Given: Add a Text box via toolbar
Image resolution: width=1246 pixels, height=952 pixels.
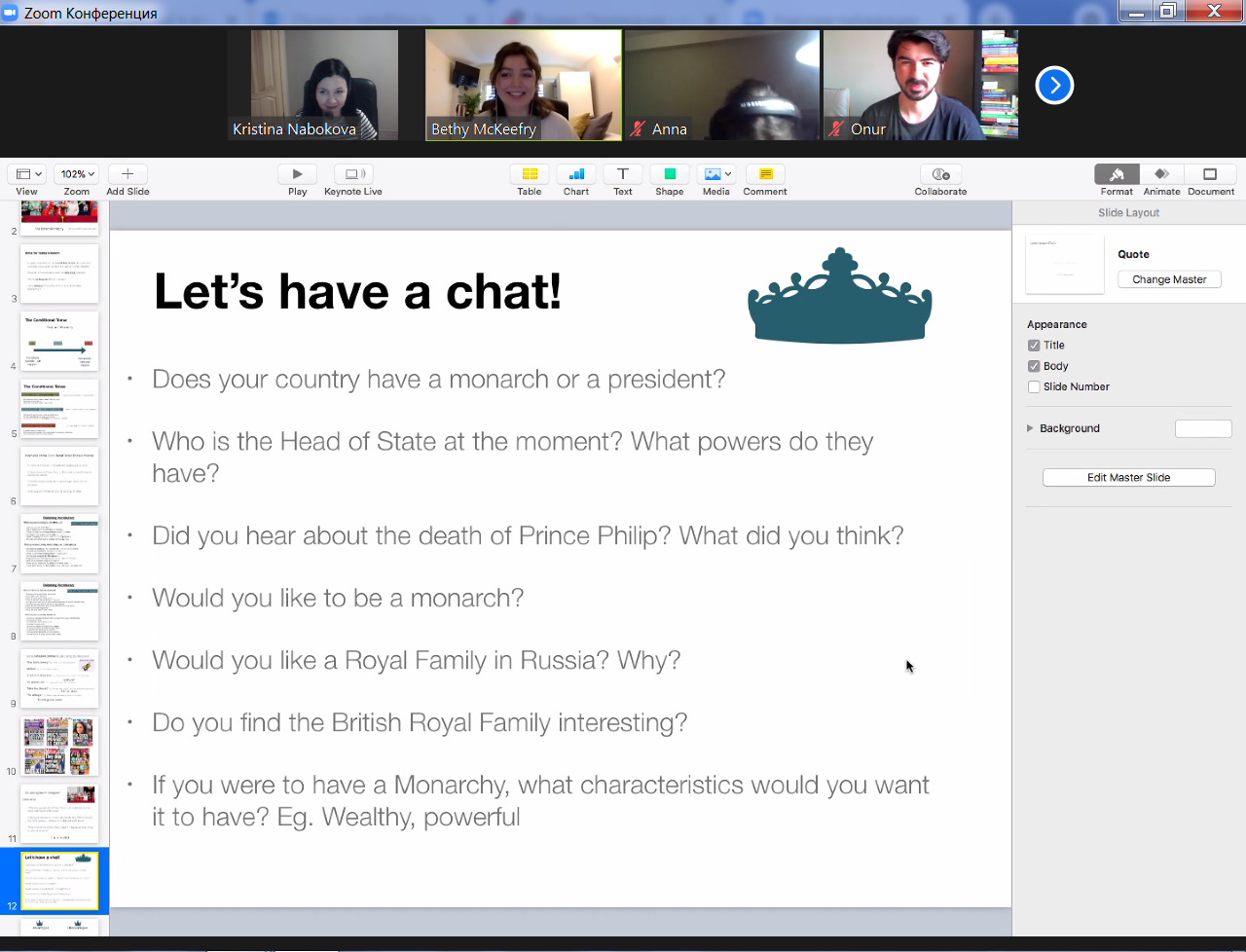Looking at the screenshot, I should (623, 174).
